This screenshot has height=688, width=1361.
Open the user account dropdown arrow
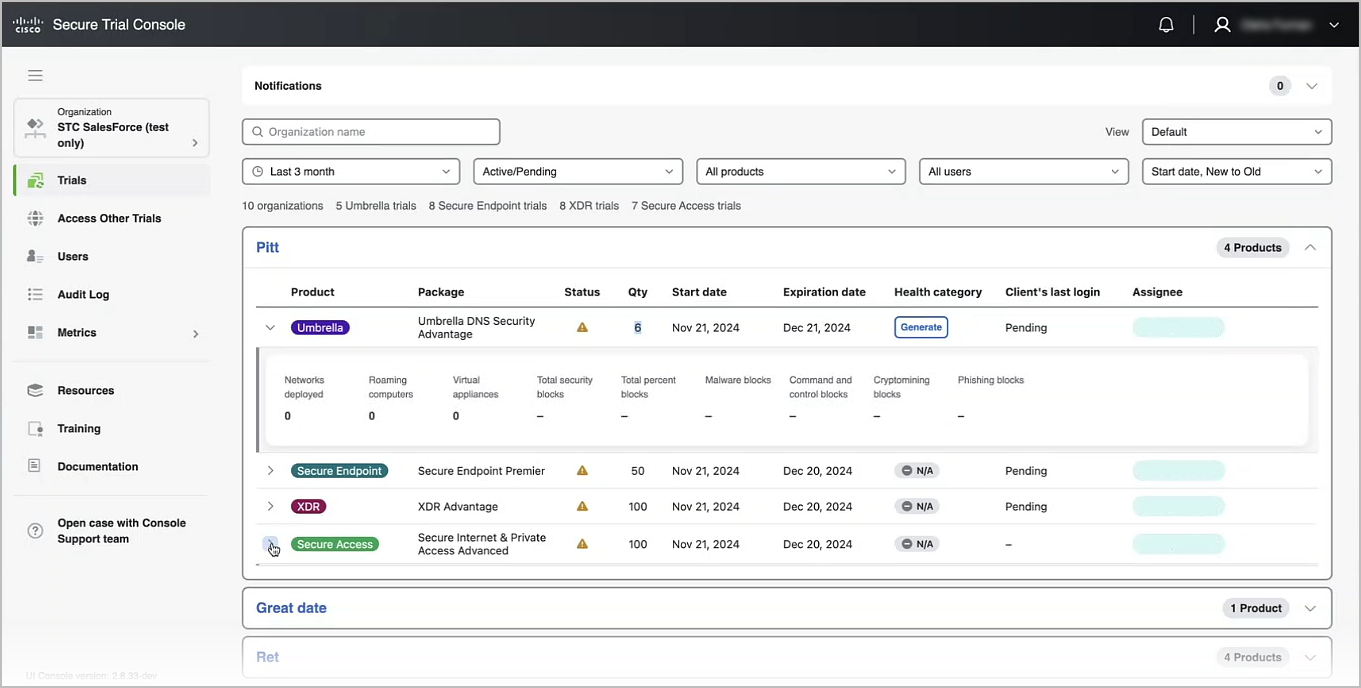(x=1334, y=26)
